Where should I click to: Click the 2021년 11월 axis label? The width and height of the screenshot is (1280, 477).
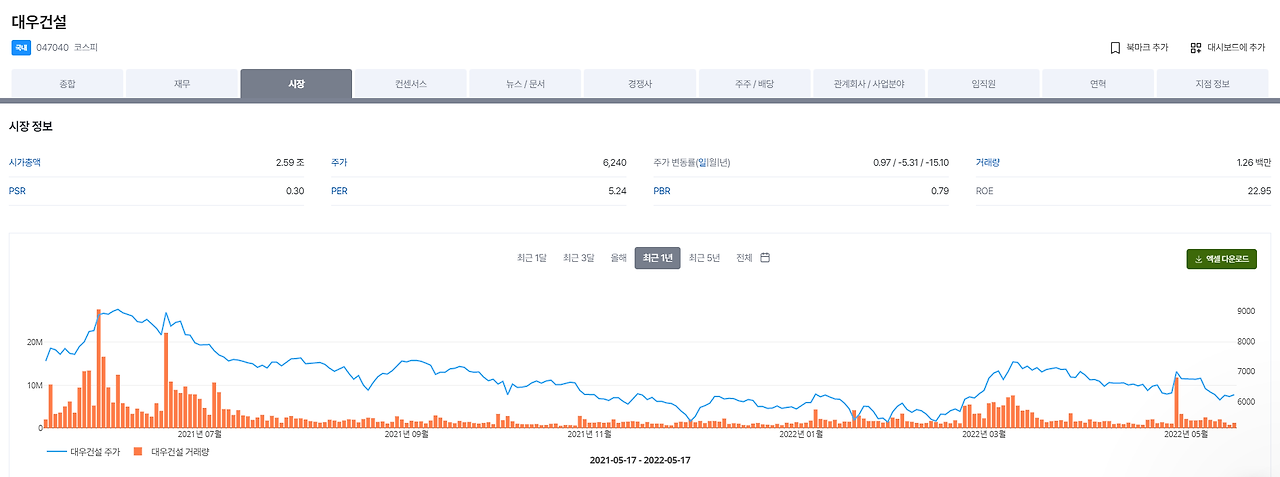(589, 434)
